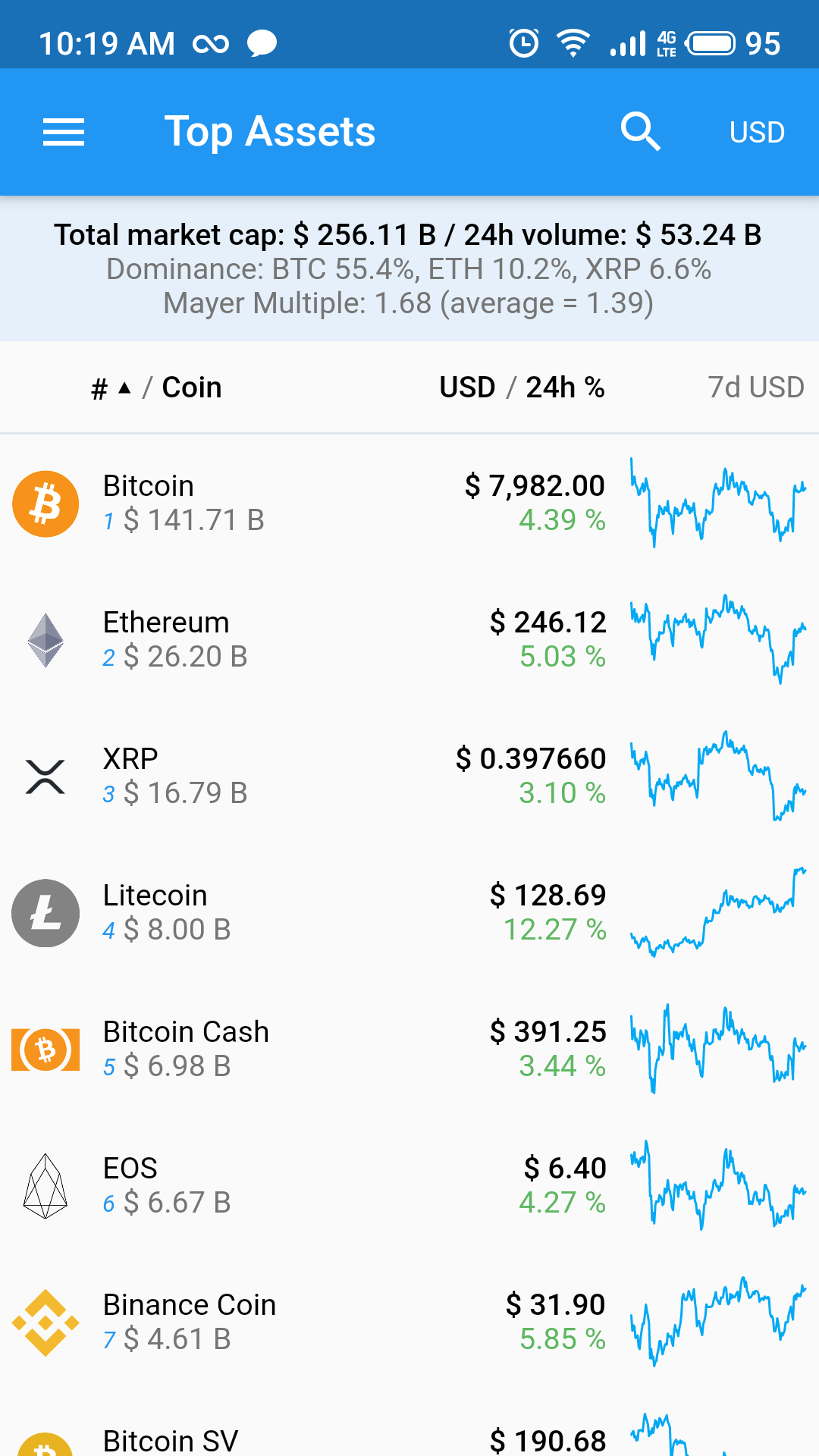Tap the Litecoin gray logo
The width and height of the screenshot is (819, 1456).
45,913
